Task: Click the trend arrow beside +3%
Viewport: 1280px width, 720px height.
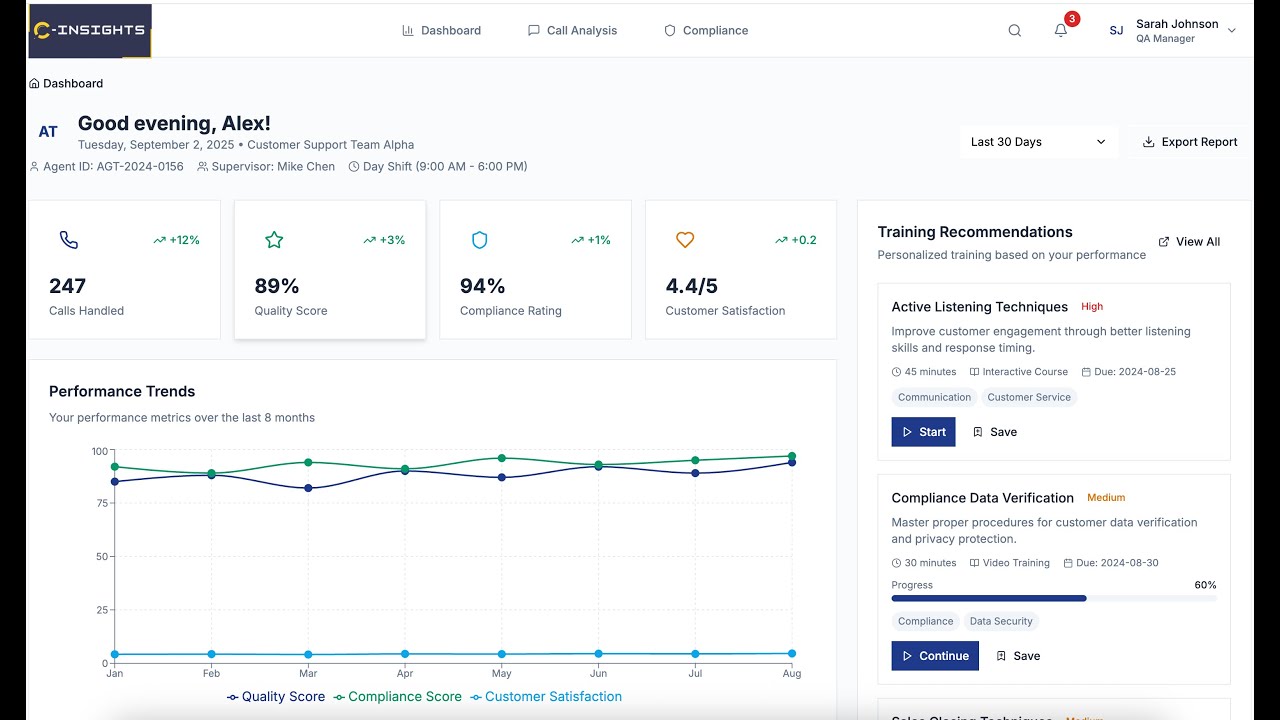Action: coord(369,240)
